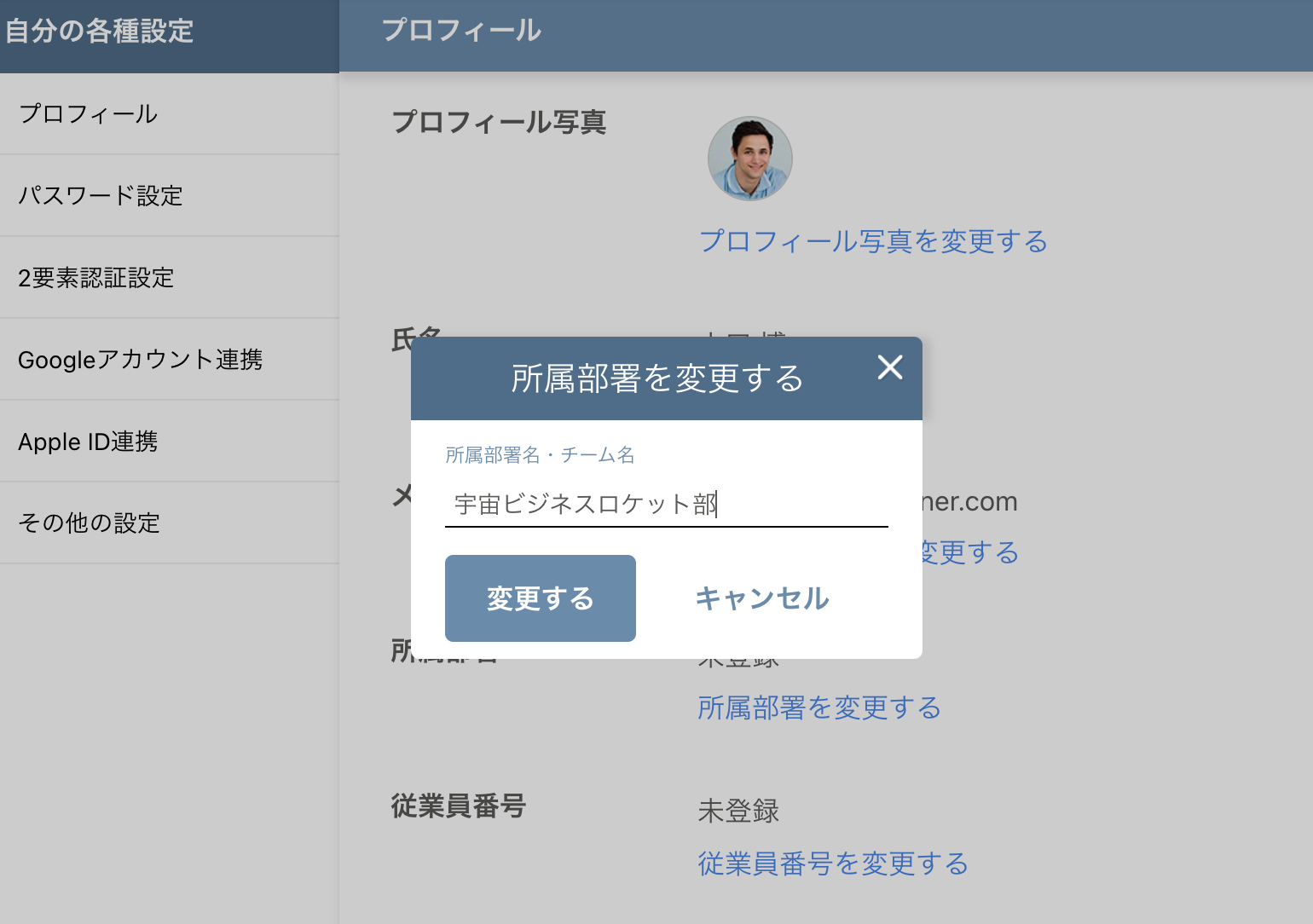
Task: Click the profile photo avatar
Action: (750, 159)
